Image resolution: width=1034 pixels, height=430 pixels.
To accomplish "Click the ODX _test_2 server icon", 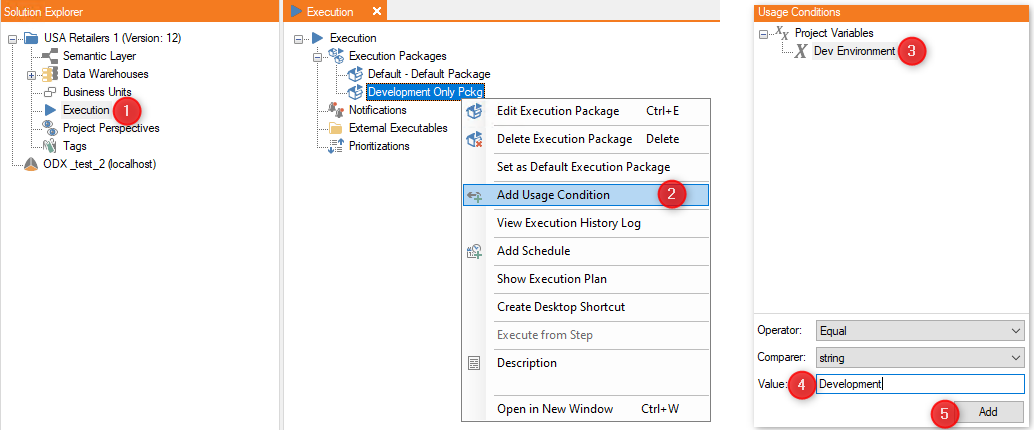I will pos(31,164).
